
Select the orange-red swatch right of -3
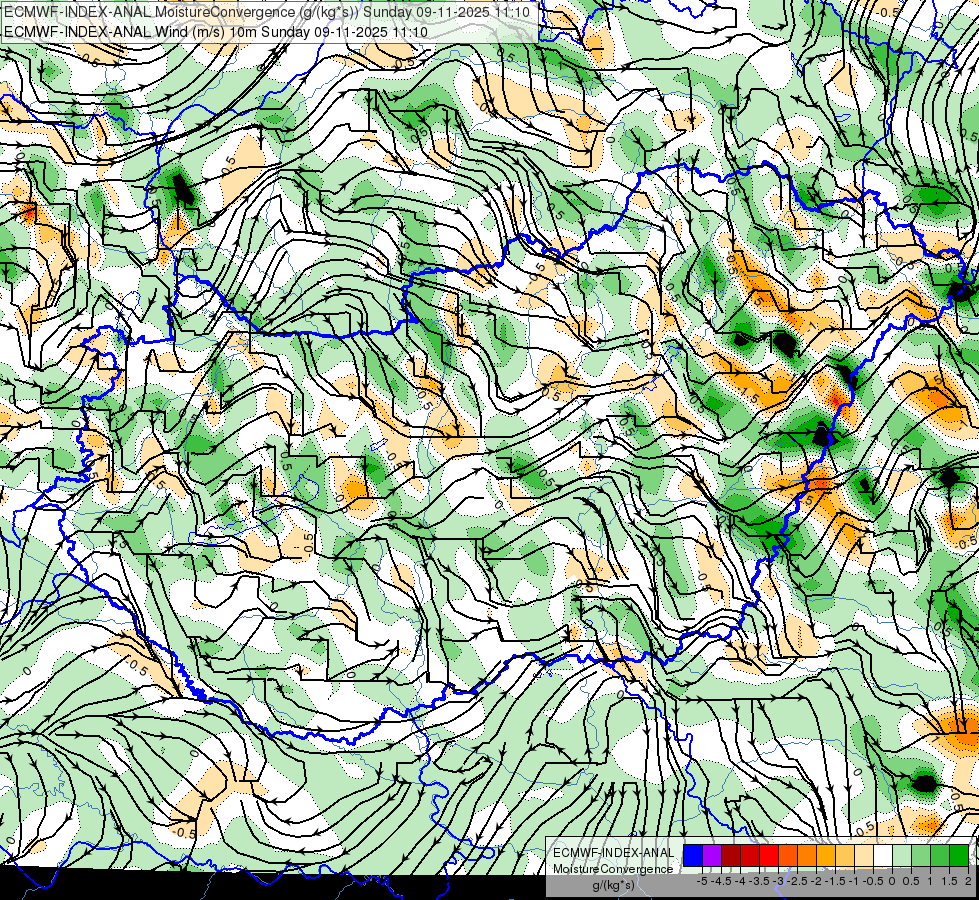tap(788, 855)
